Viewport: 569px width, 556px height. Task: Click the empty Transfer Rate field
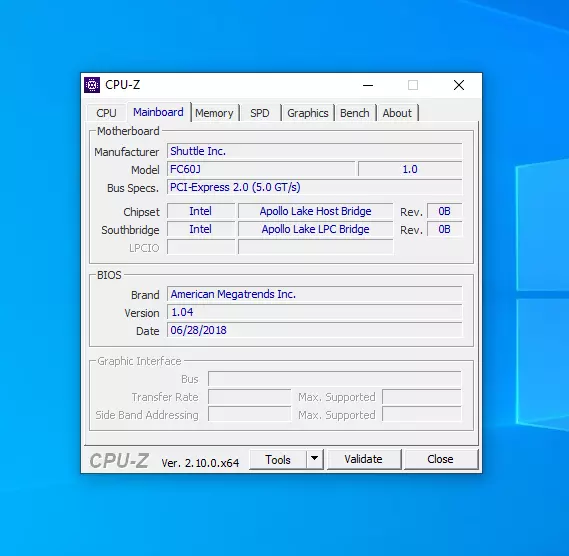(249, 397)
